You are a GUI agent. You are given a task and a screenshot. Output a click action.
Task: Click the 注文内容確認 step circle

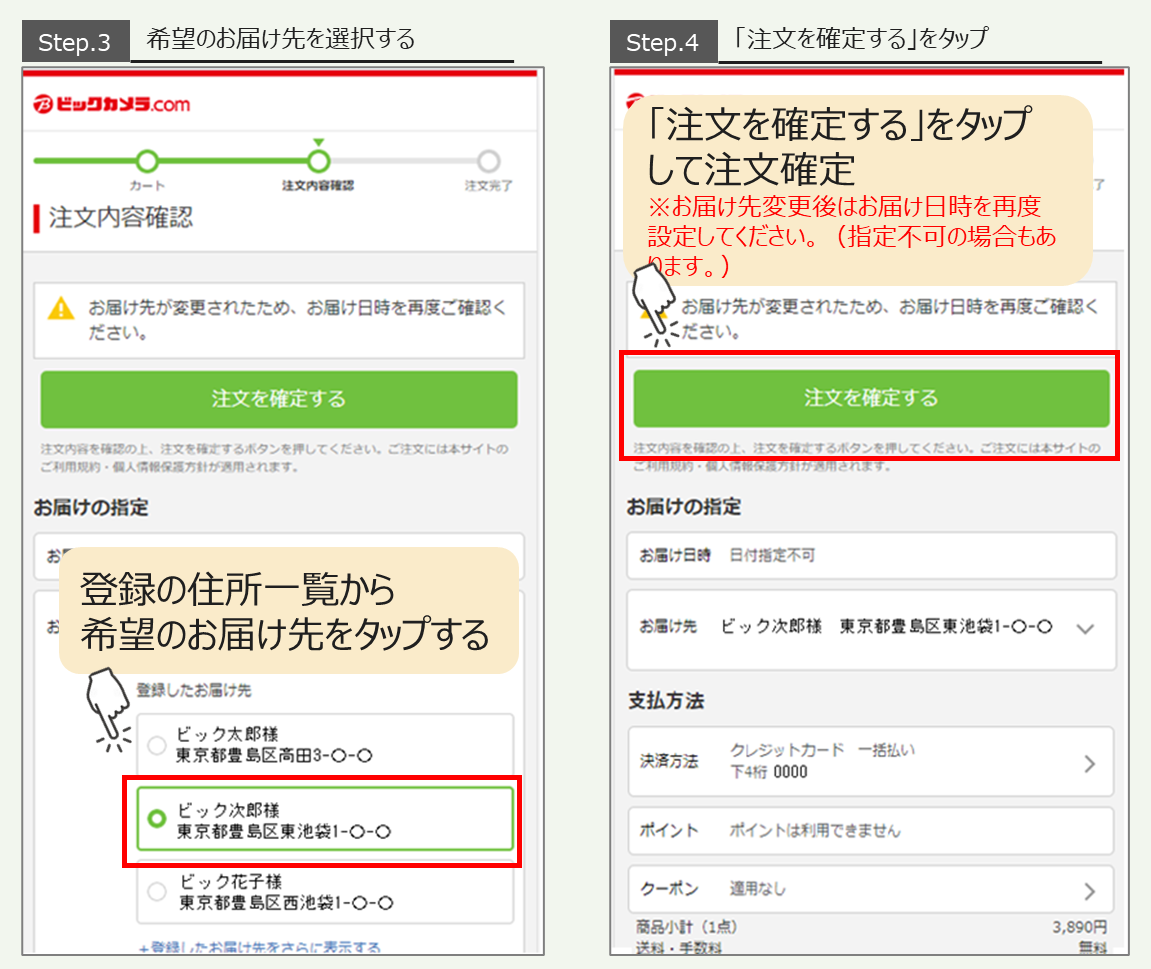(319, 160)
